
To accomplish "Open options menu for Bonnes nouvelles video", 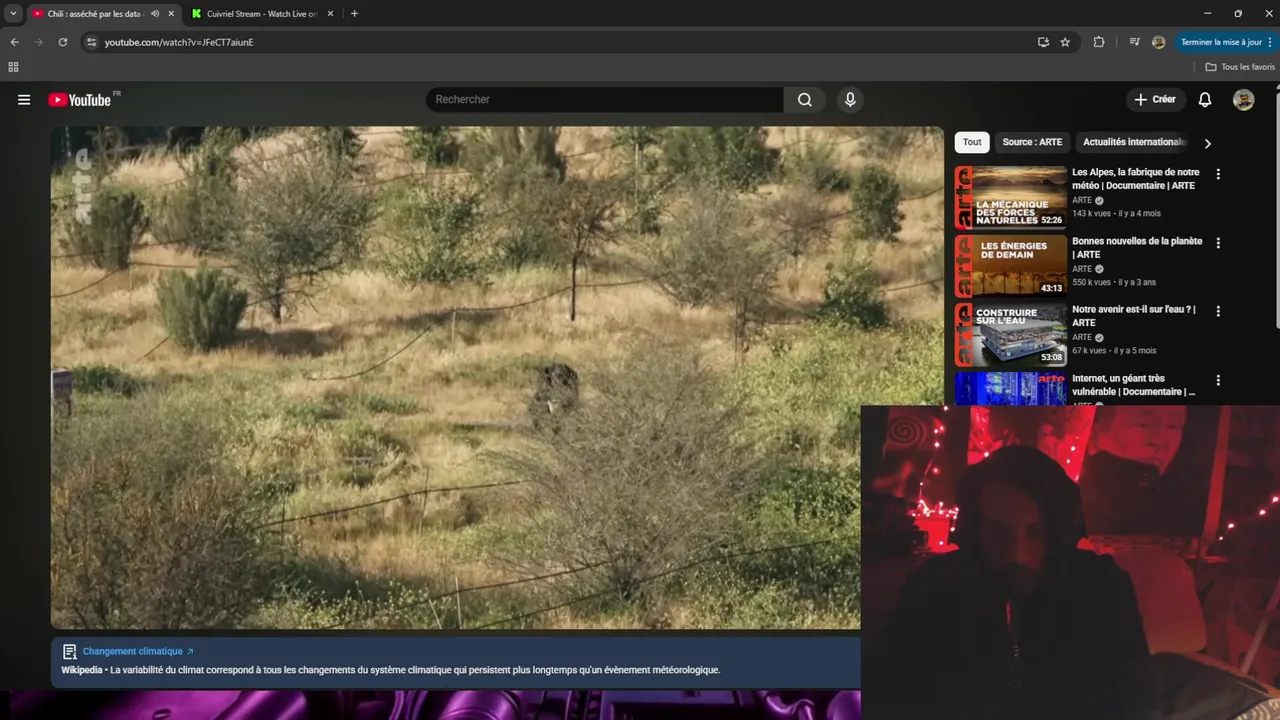I will [1218, 243].
